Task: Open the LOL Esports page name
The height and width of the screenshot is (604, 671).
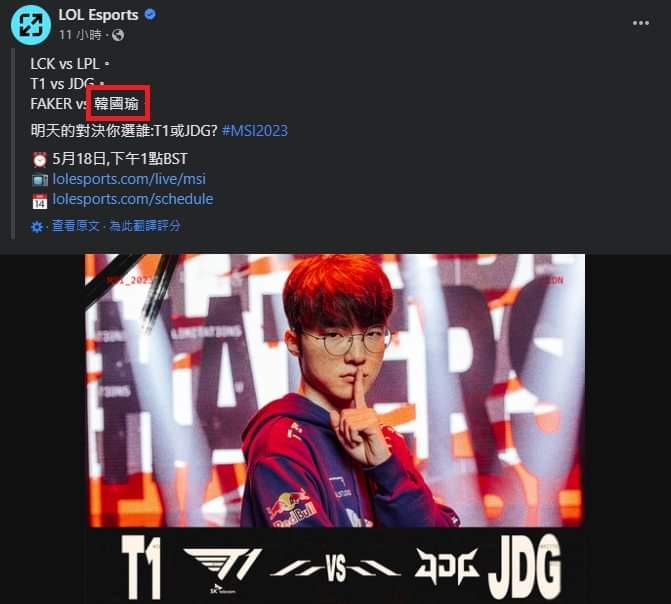Action: [x=98, y=15]
